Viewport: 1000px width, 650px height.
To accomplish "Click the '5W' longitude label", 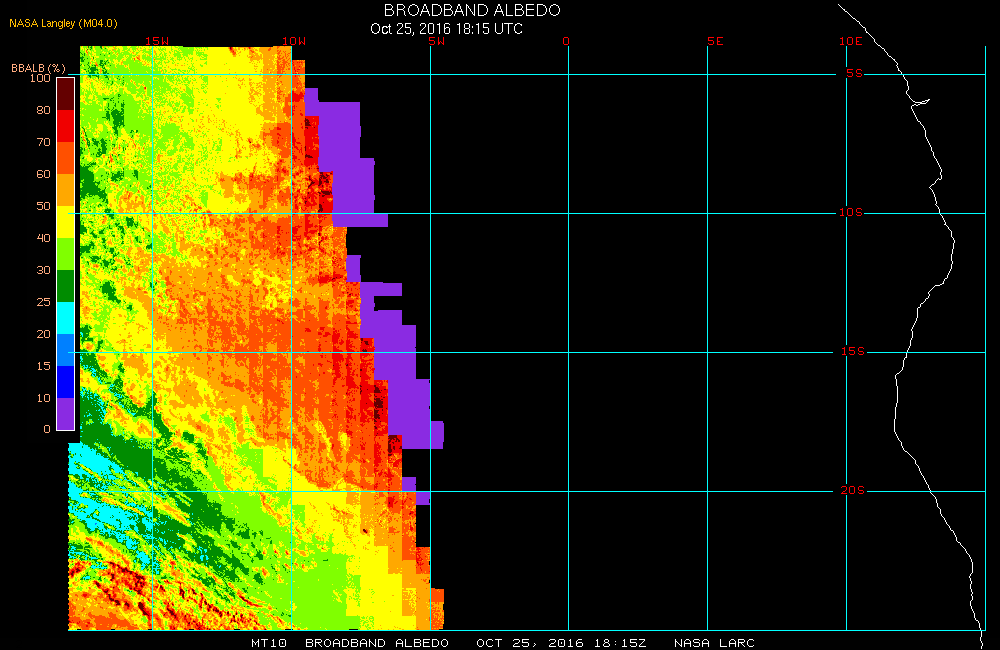I will (437, 41).
